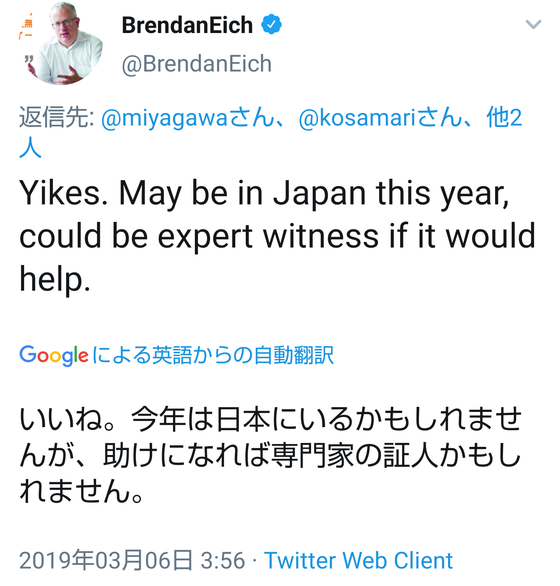Click the blue verified badge
Viewport: 560px width, 586px height.
coord(271,25)
